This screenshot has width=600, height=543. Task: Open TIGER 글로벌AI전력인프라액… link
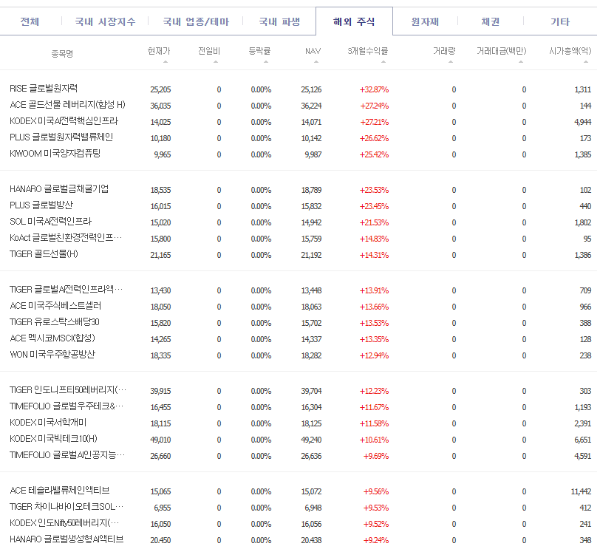66,289
